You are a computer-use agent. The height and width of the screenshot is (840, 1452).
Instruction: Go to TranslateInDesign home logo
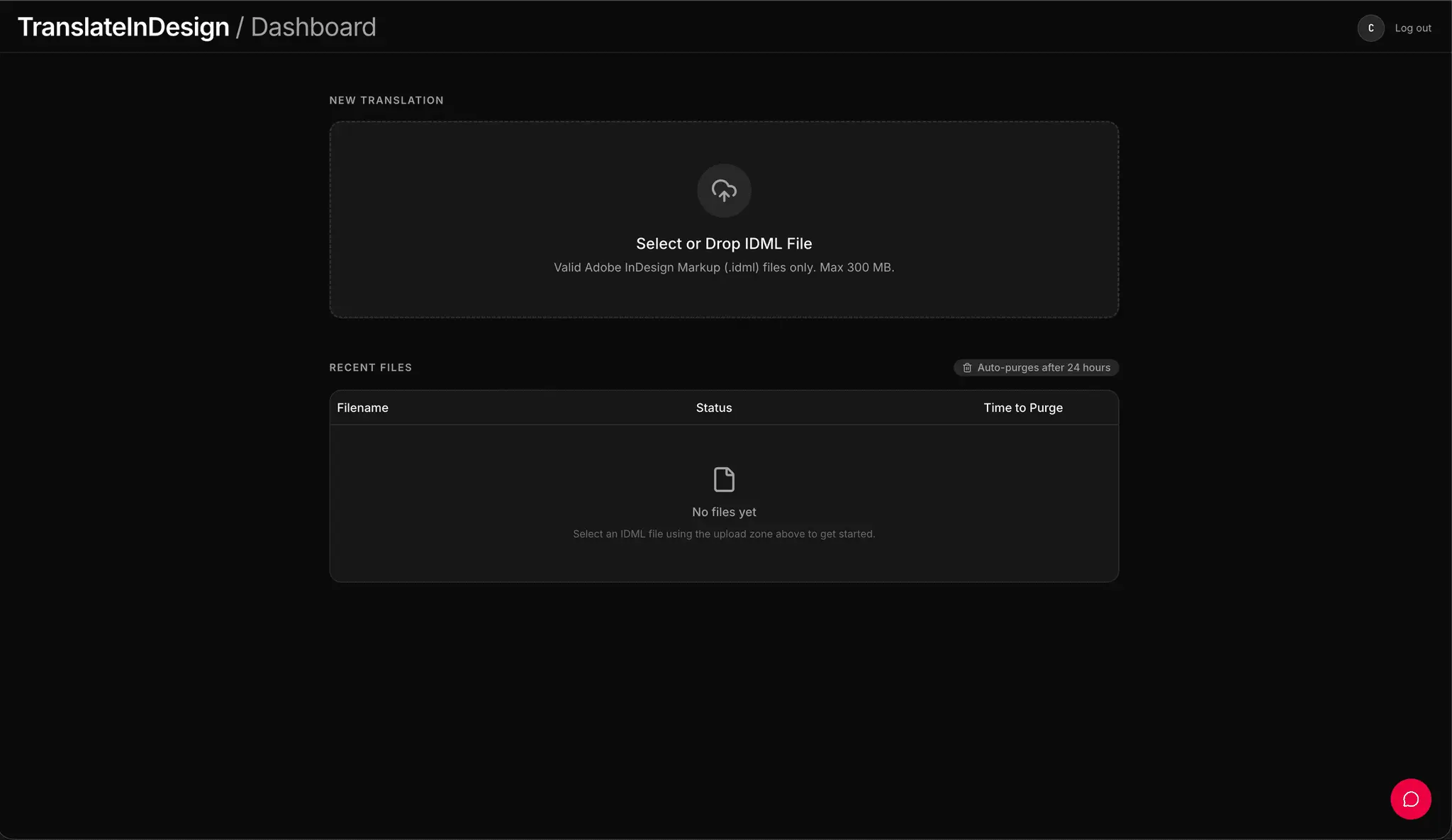click(x=123, y=27)
